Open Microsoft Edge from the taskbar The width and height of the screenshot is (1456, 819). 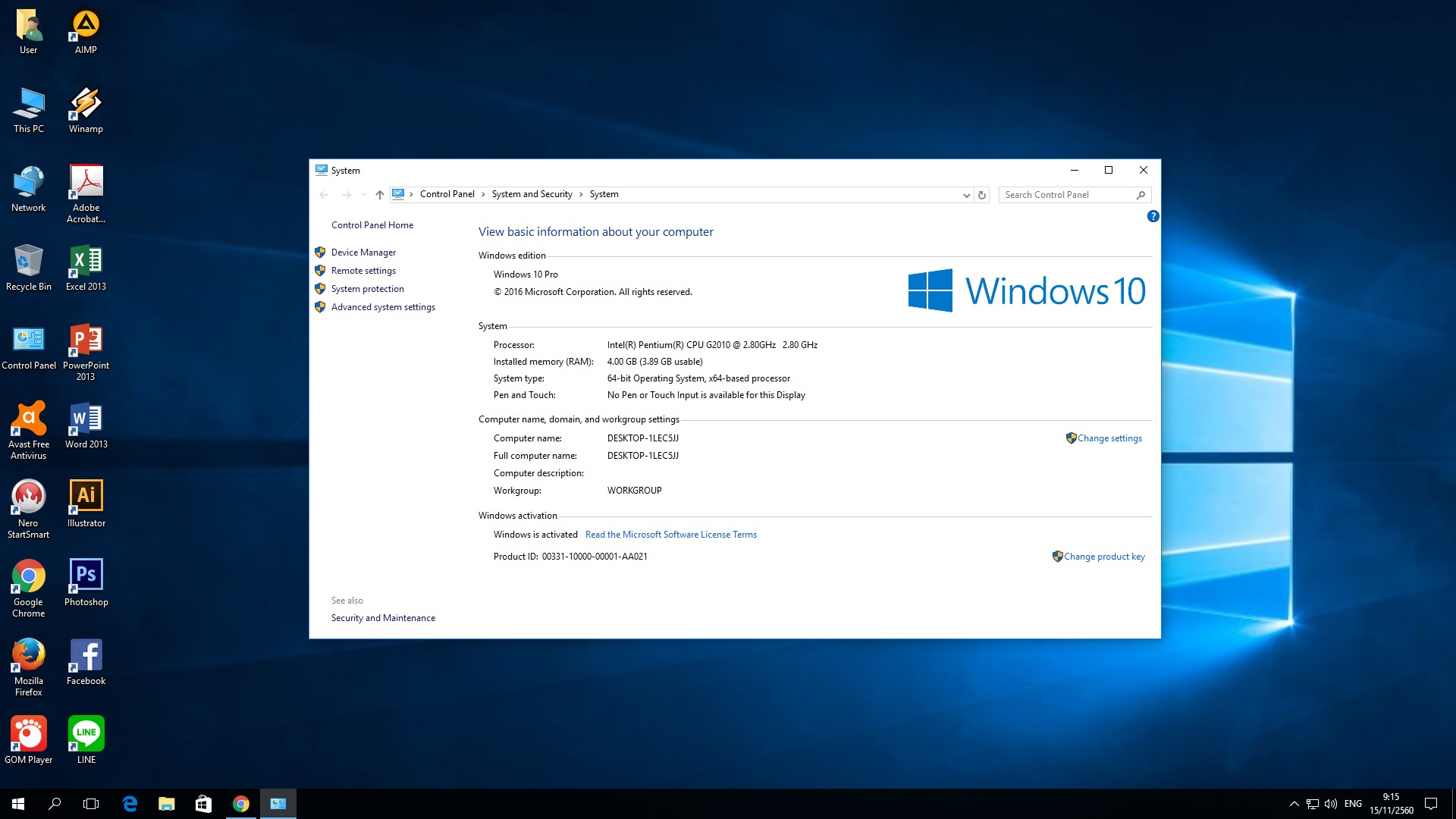[130, 804]
